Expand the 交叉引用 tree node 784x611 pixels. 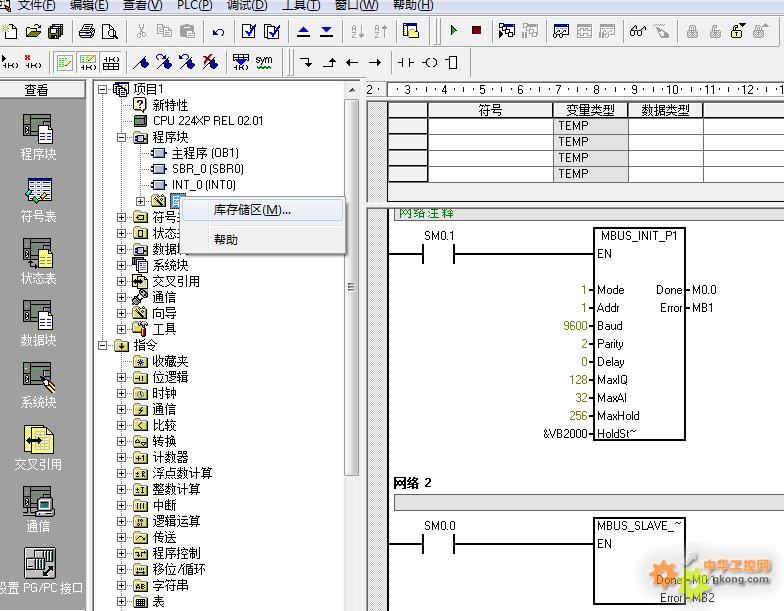coord(121,281)
